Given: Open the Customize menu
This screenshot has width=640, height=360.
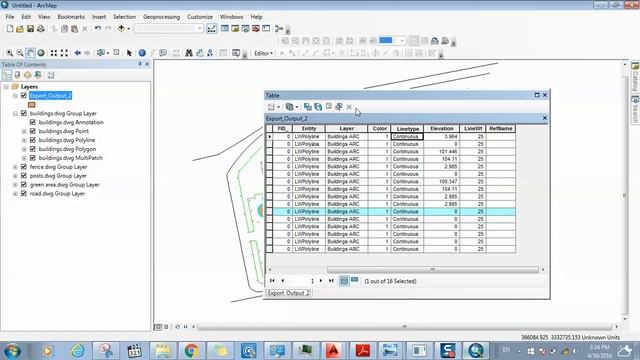Looking at the screenshot, I should [x=200, y=17].
